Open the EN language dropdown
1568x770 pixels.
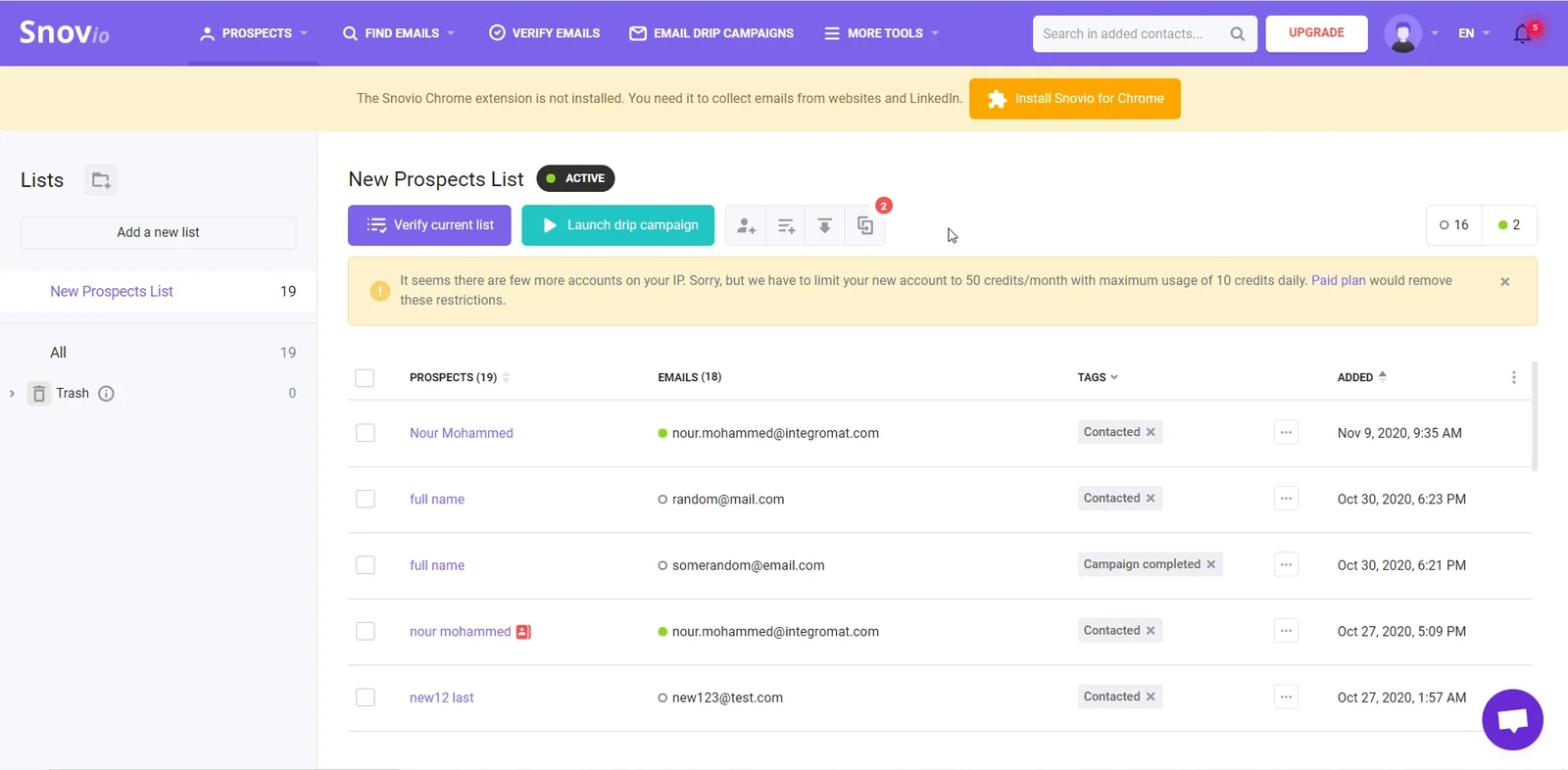1473,33
